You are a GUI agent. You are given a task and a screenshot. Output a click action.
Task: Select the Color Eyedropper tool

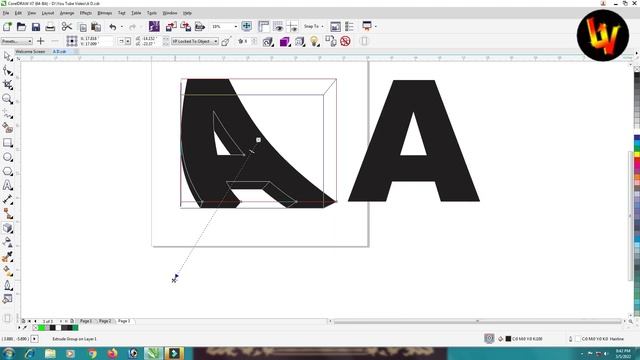pyautogui.click(x=7, y=257)
